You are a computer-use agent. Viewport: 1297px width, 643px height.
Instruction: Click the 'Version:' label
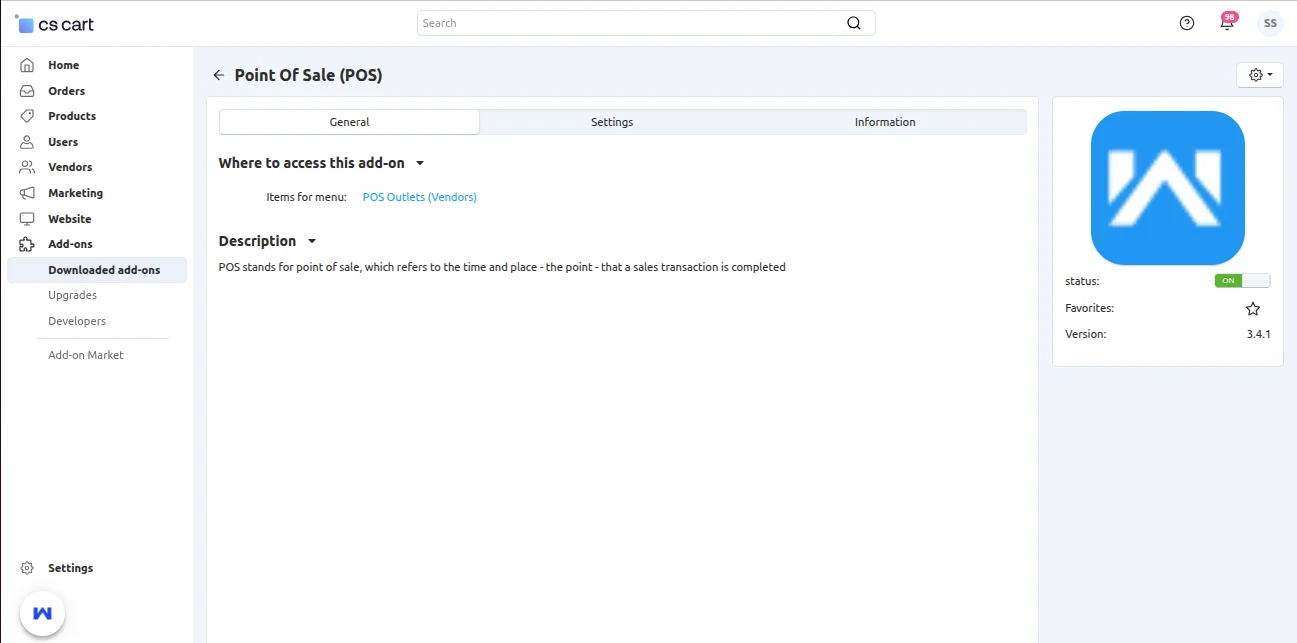[1086, 334]
